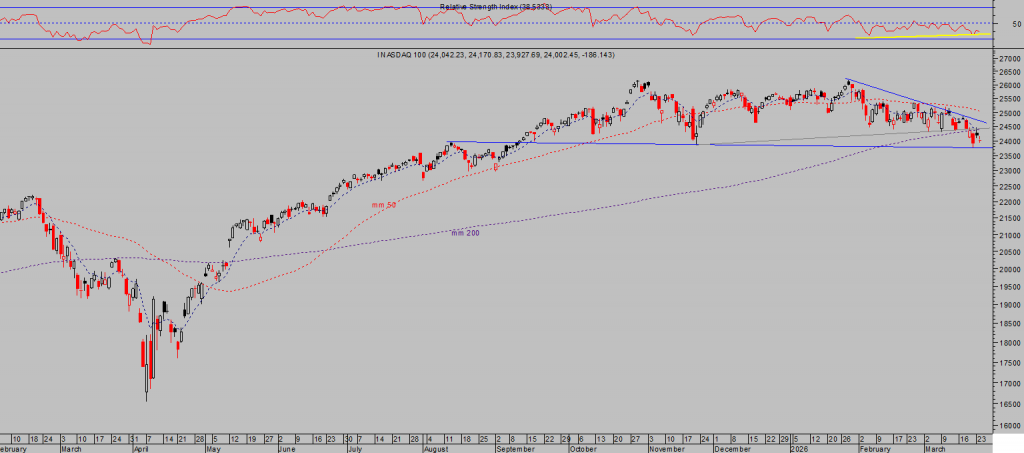The height and width of the screenshot is (453, 1024).
Task: Select the red "mm 50" moving average label
Action: (385, 204)
